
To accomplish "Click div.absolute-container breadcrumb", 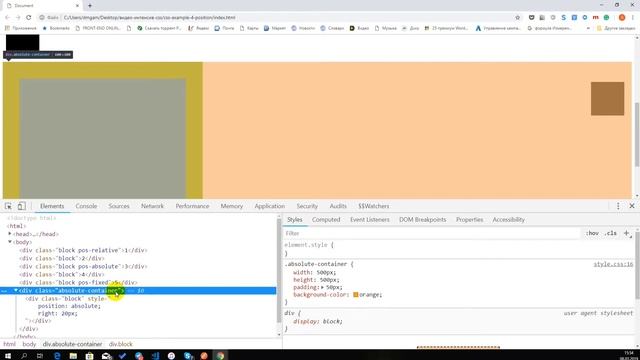I will 72,344.
